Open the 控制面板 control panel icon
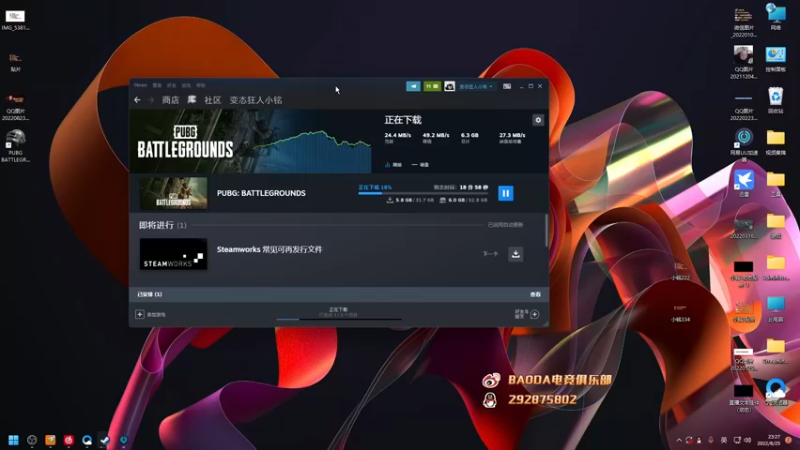The image size is (800, 450). 776,59
